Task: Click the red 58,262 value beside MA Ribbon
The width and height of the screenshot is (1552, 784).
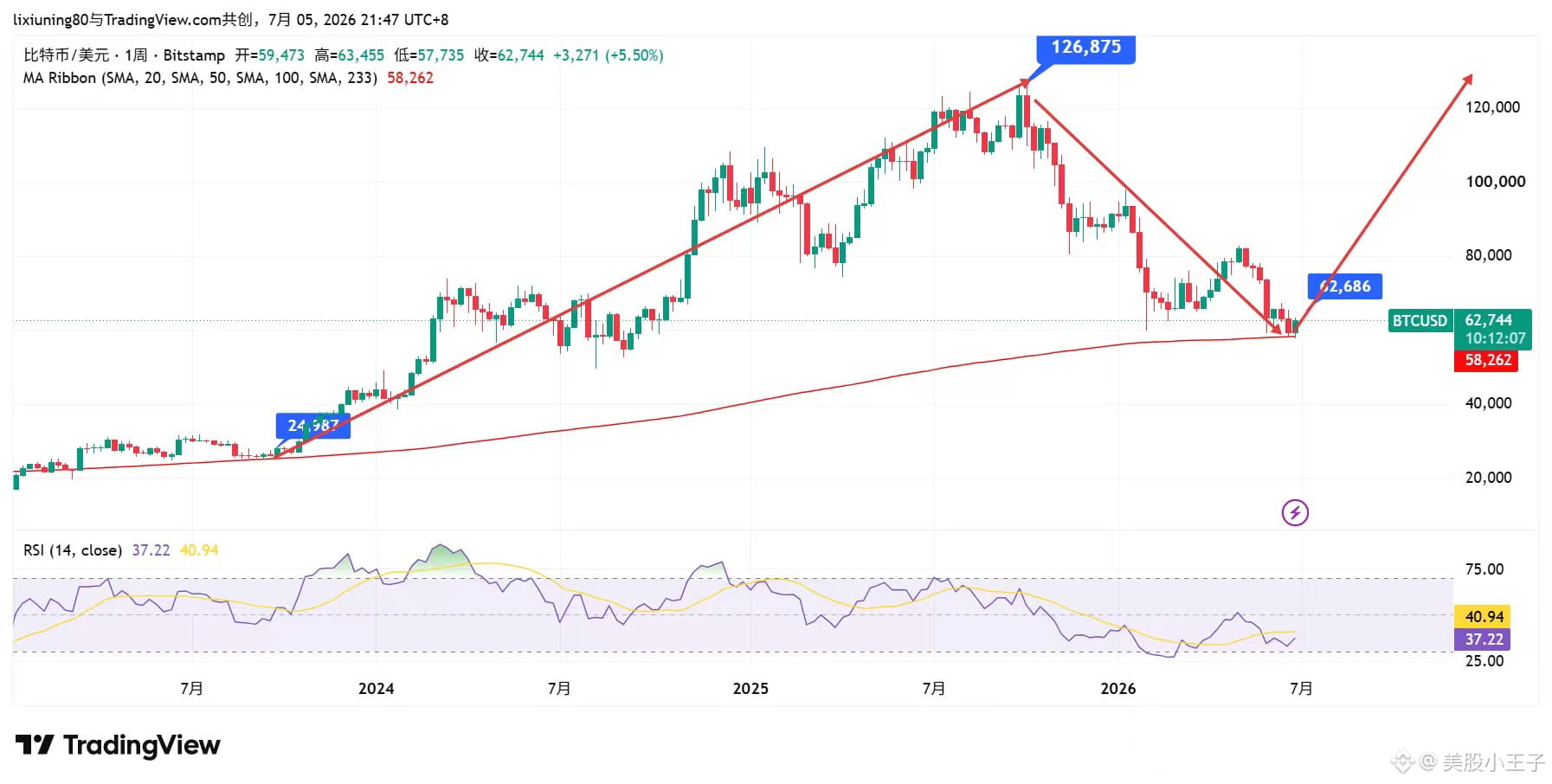Action: [x=410, y=78]
